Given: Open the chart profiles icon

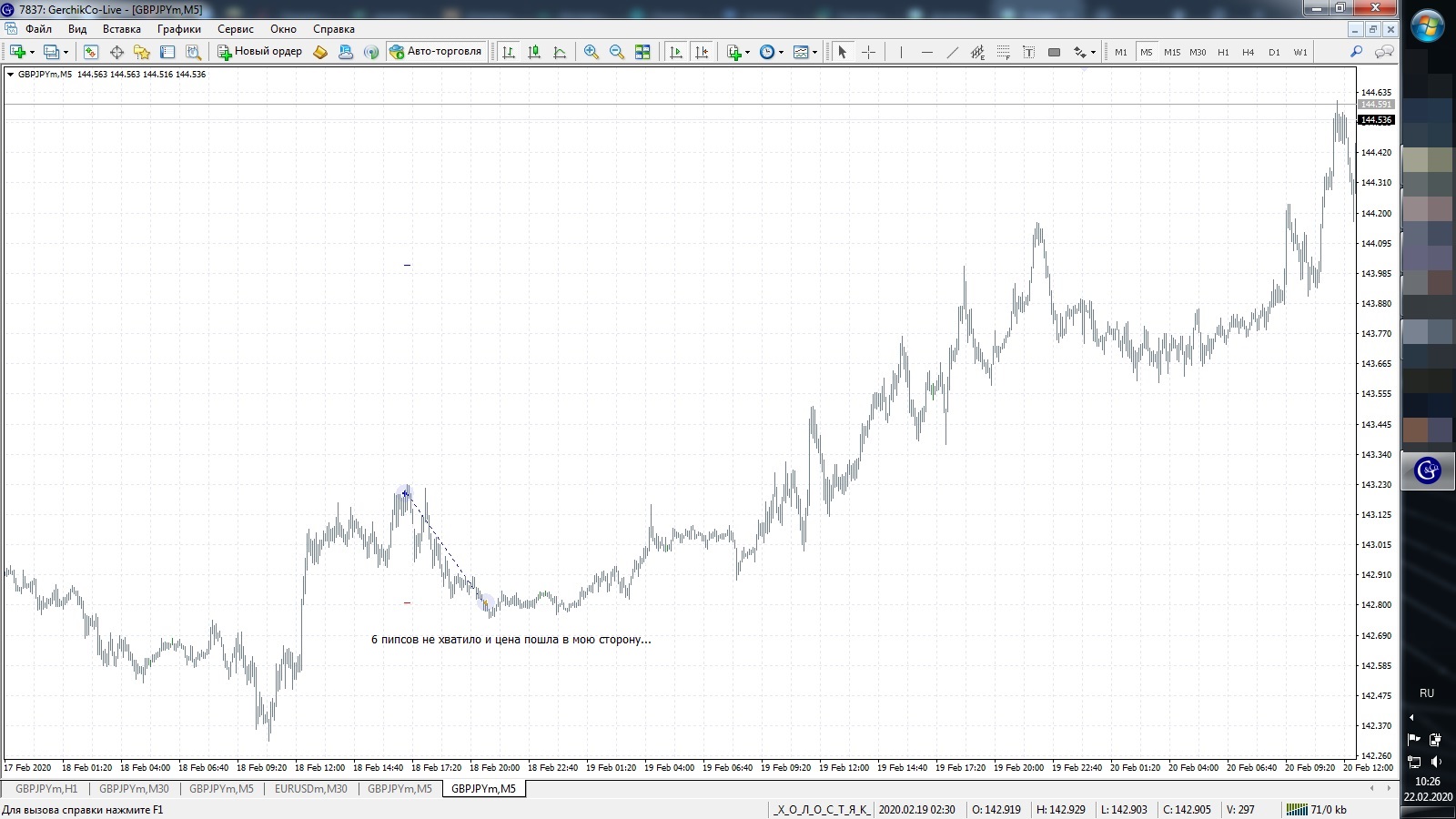Looking at the screenshot, I should click(52, 52).
